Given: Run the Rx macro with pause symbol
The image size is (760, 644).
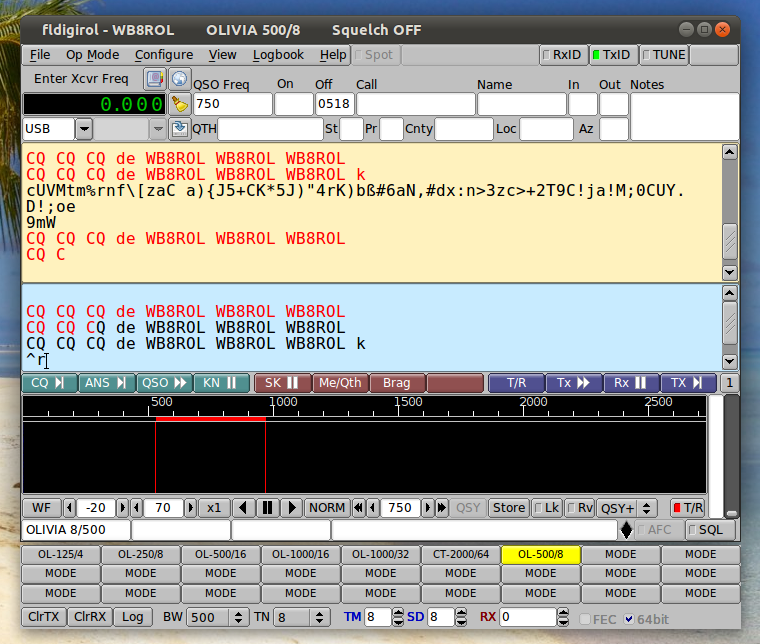Looking at the screenshot, I should [631, 383].
